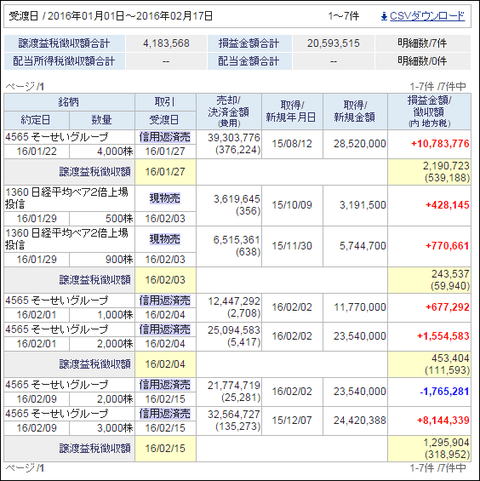
Task: Click the 明細数/0件 cell
Action: point(423,61)
